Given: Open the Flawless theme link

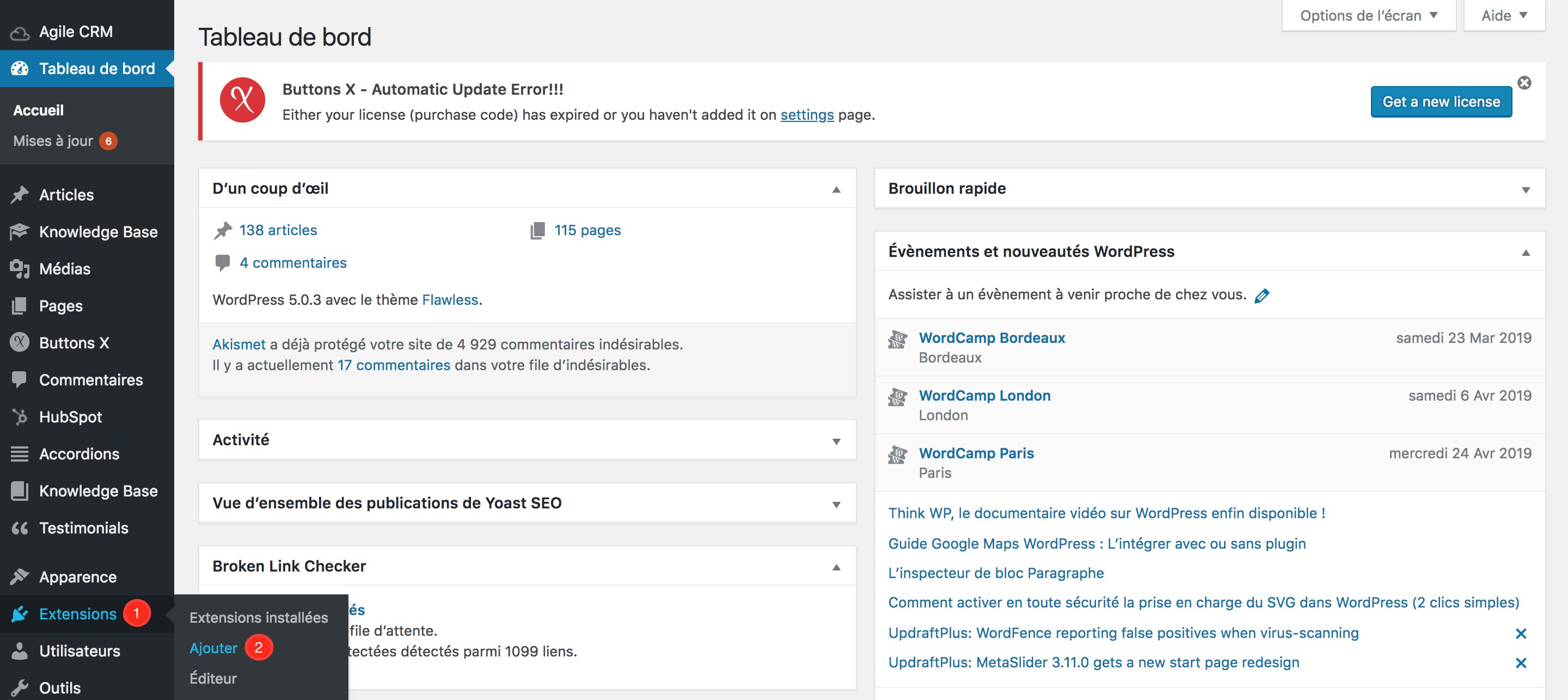Looking at the screenshot, I should [x=450, y=299].
